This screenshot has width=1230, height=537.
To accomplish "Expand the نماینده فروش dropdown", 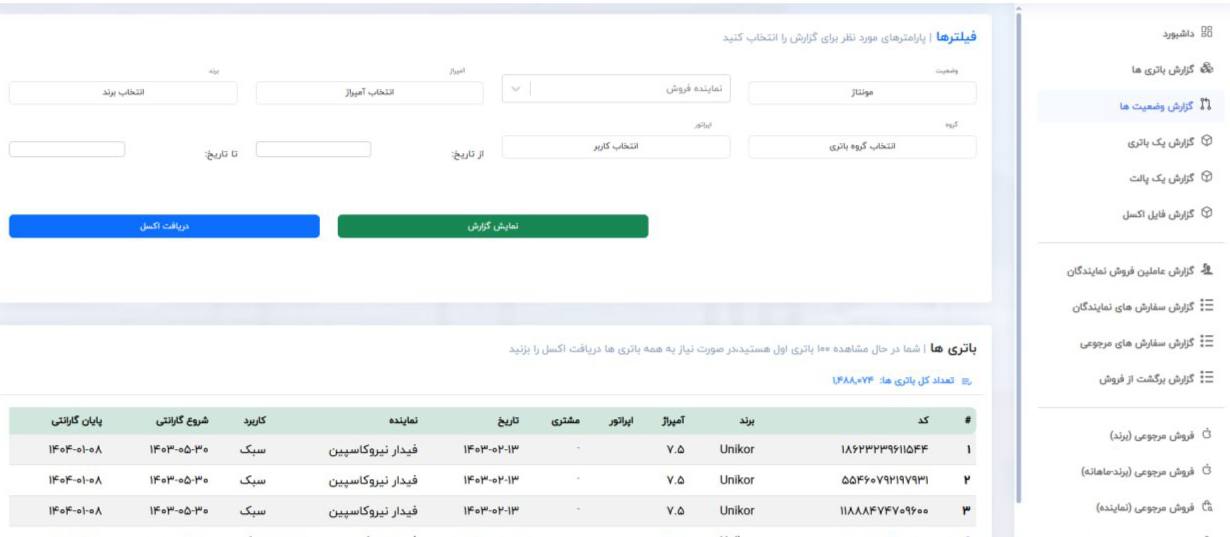I will coord(618,88).
